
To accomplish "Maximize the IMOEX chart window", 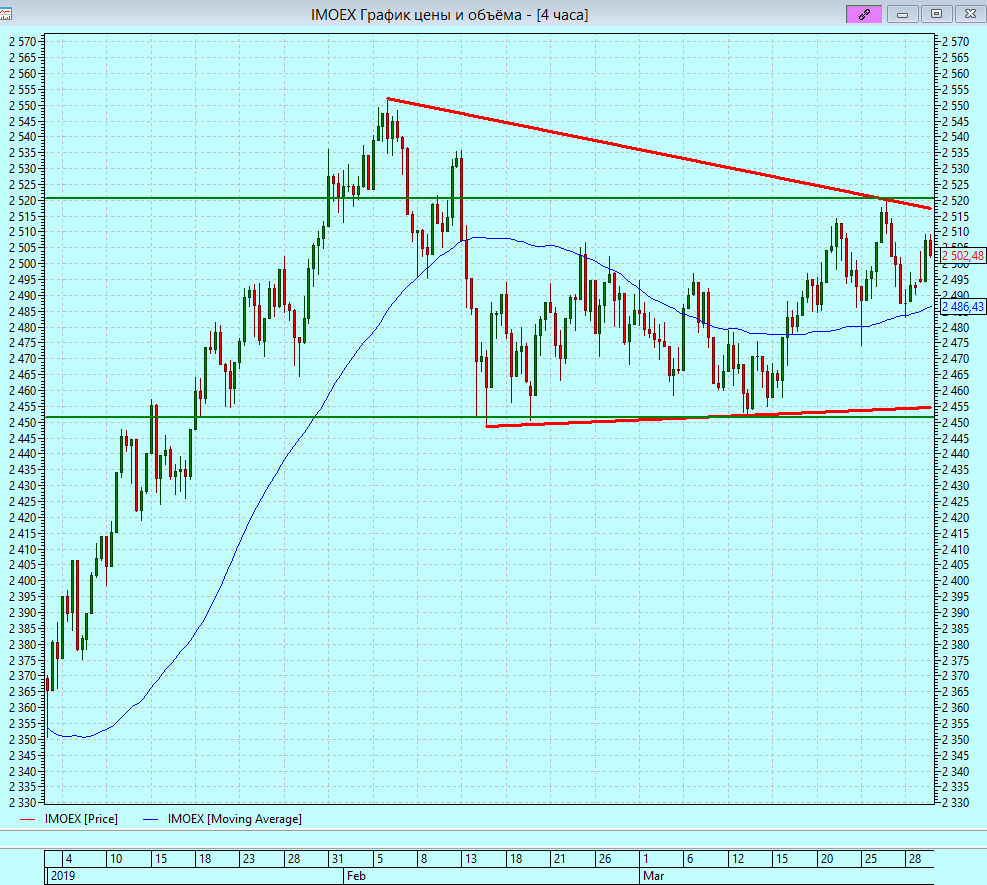I will 937,14.
